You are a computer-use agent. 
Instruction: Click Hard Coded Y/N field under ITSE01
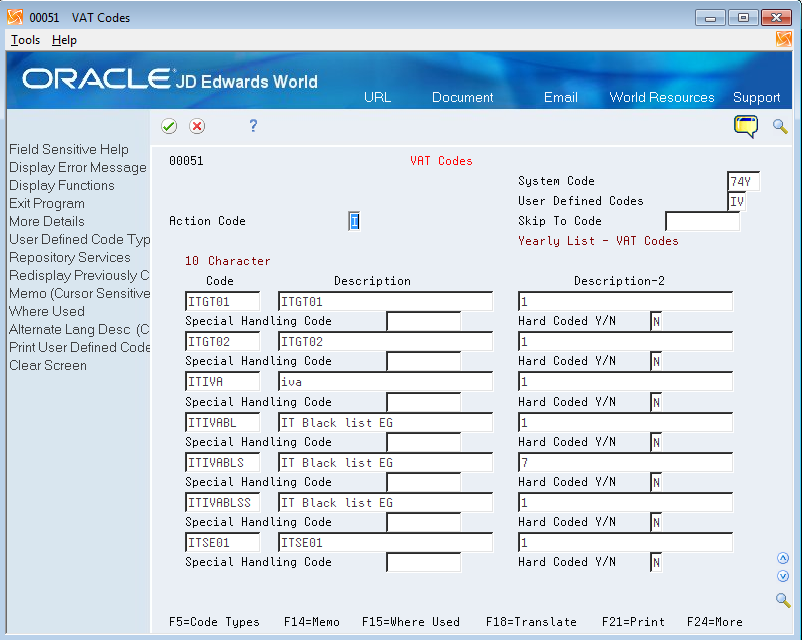click(656, 563)
